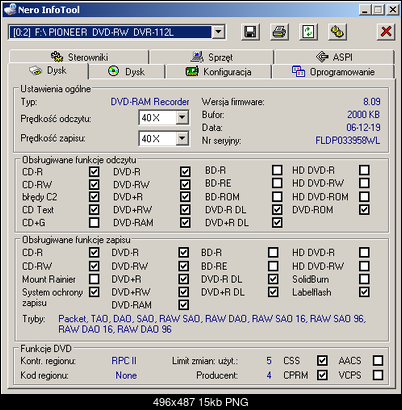
Task: Toggle the błędy C2 checkbox
Action: [94, 197]
